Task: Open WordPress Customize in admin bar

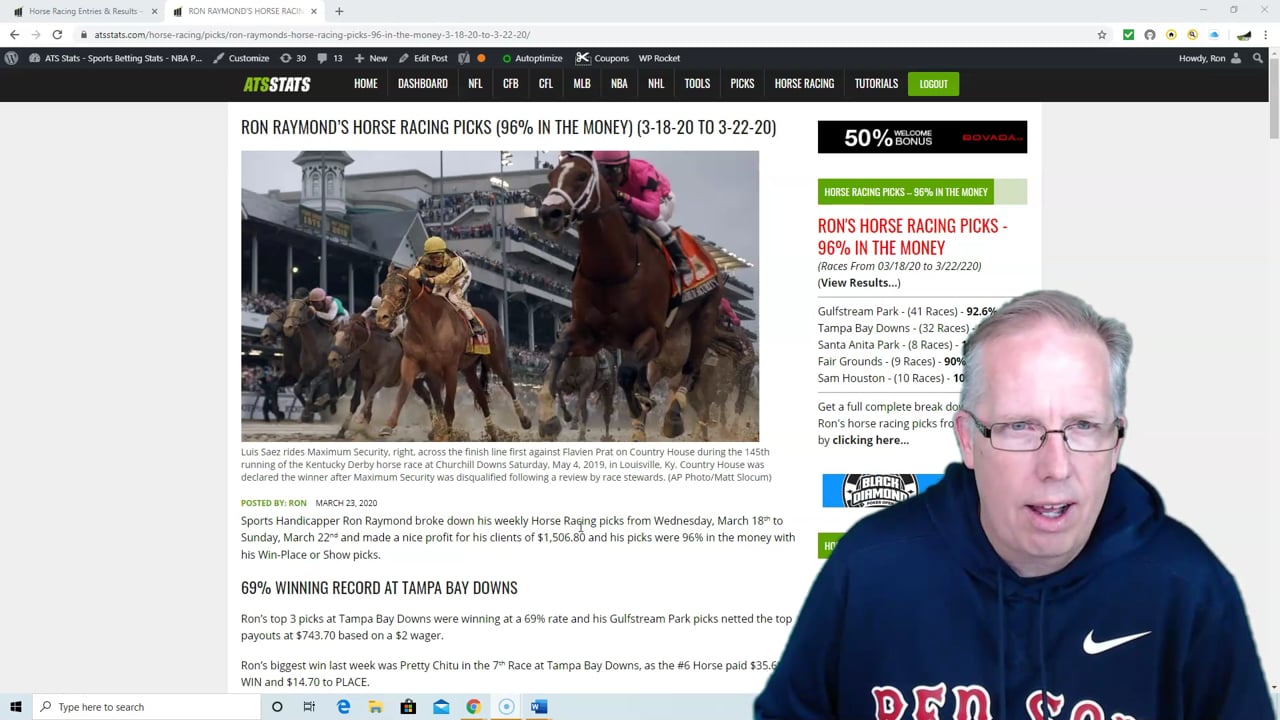Action: tap(241, 58)
